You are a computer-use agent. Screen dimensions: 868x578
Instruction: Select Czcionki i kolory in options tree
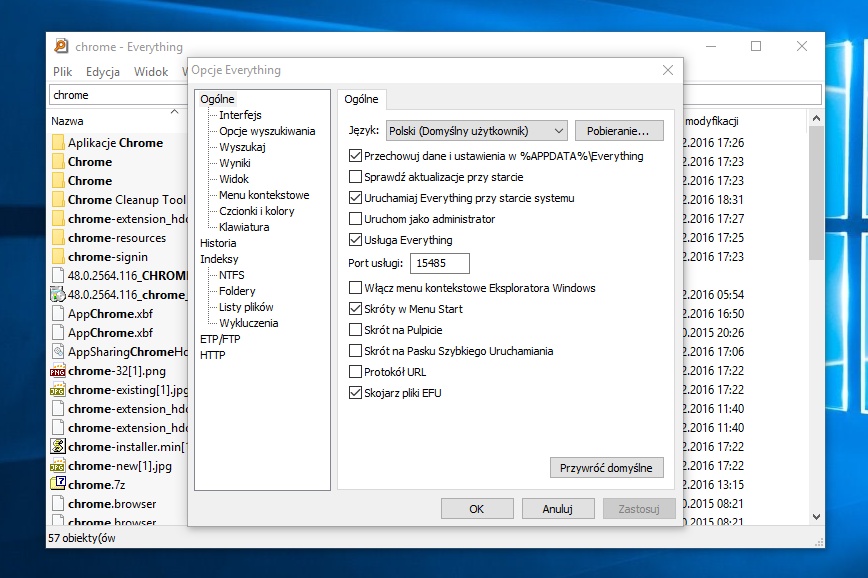(x=257, y=211)
